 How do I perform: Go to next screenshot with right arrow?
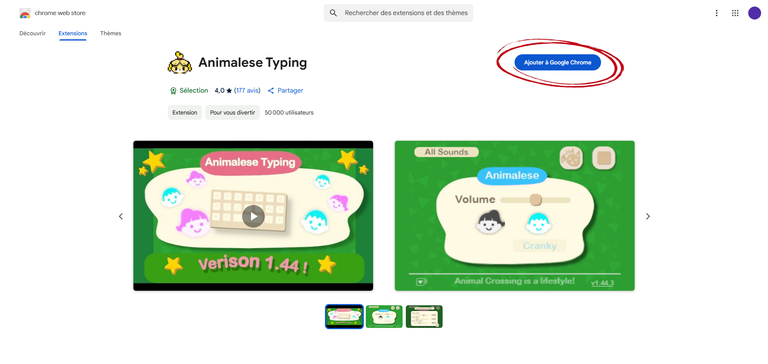tap(648, 216)
